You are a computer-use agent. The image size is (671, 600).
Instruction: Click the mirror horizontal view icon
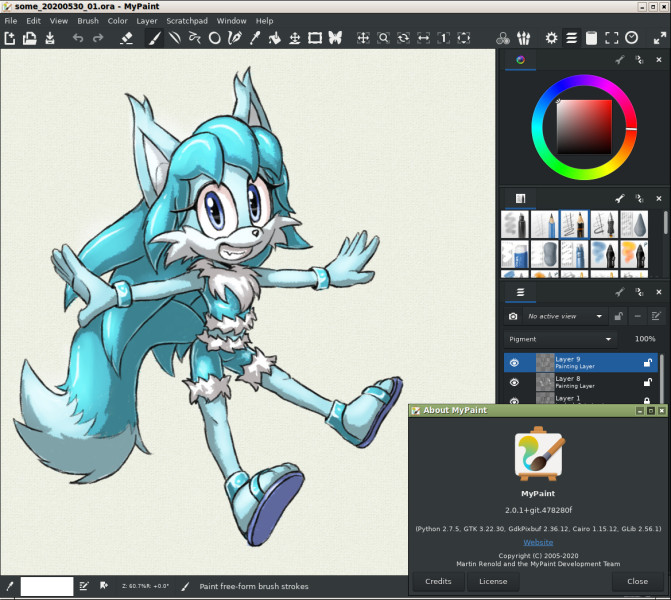tap(424, 38)
